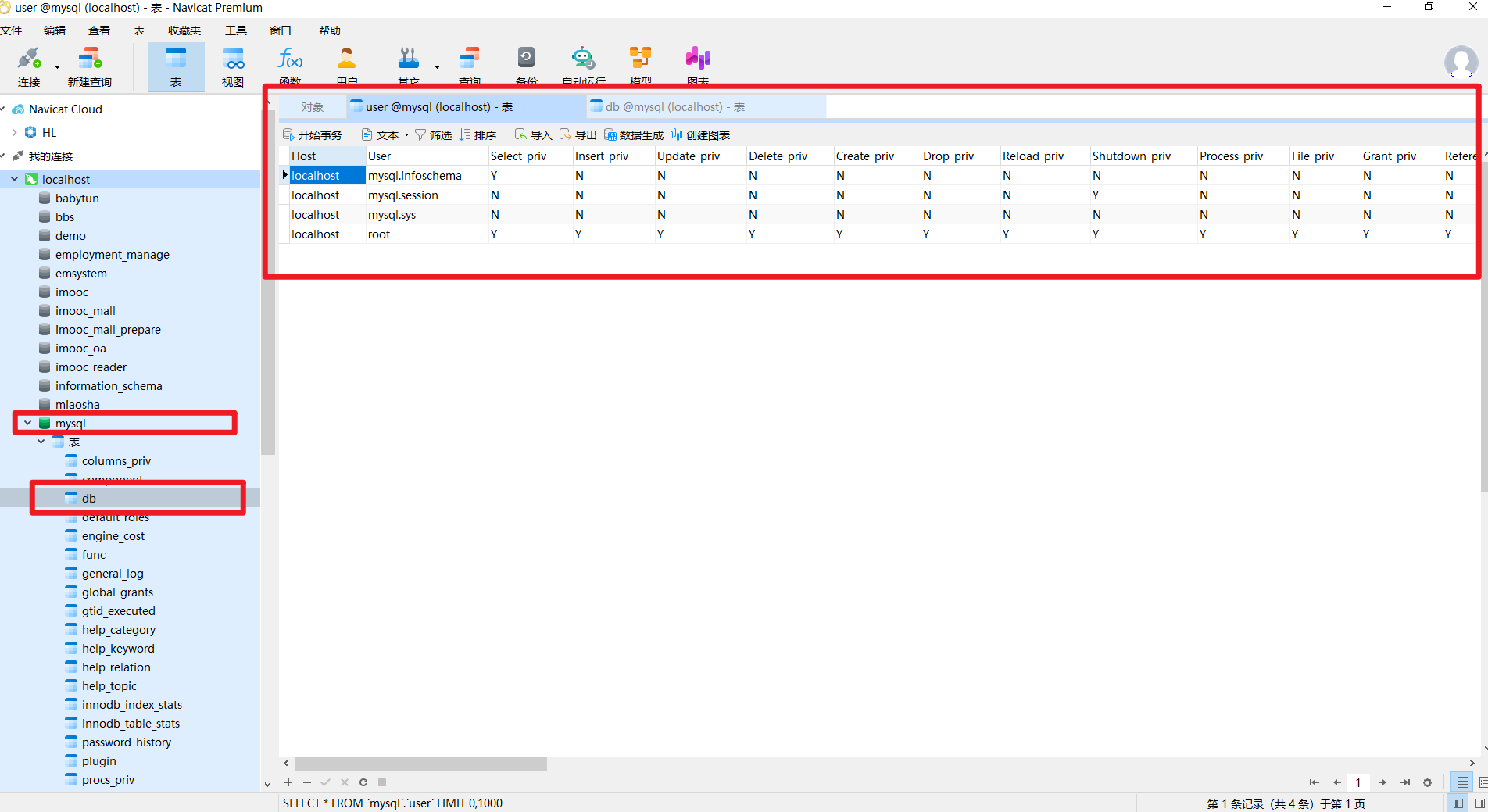The image size is (1488, 812).
Task: Open the 收藏夹 favorites menu
Action: 184,30
